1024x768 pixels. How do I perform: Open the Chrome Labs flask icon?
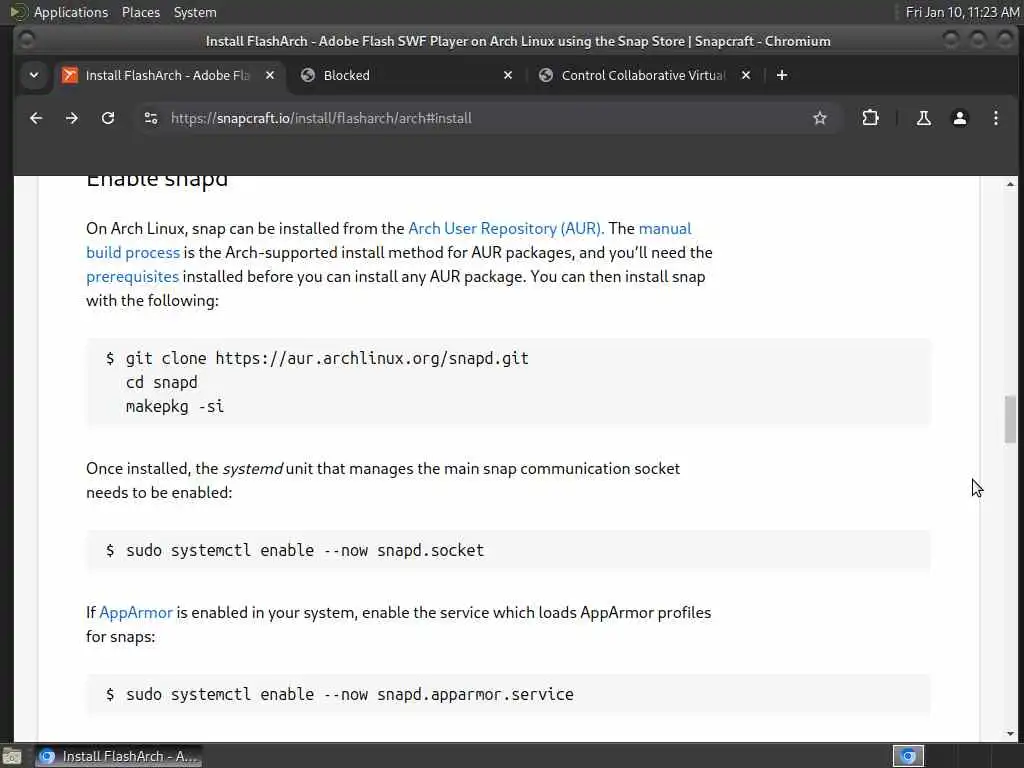click(923, 118)
